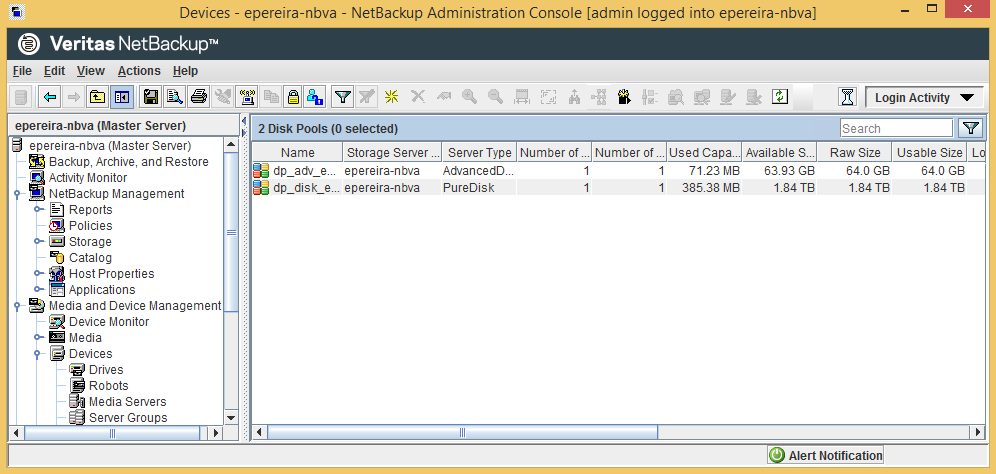The width and height of the screenshot is (996, 474).
Task: Click the funnel icon beside Search field
Action: (969, 128)
